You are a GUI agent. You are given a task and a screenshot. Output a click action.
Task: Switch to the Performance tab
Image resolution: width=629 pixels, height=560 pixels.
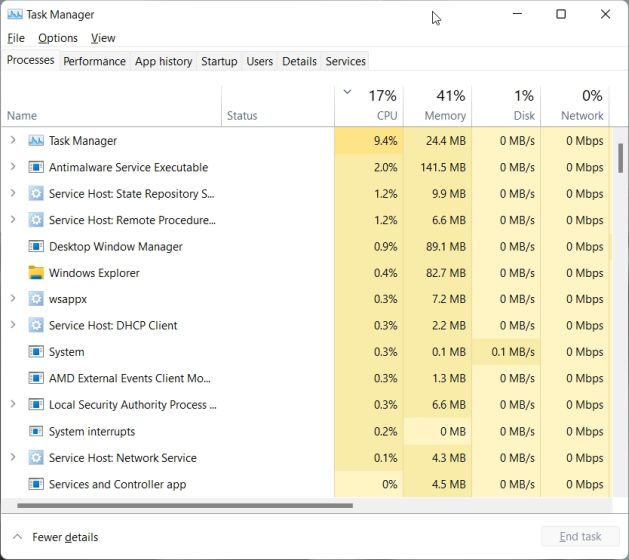[94, 61]
